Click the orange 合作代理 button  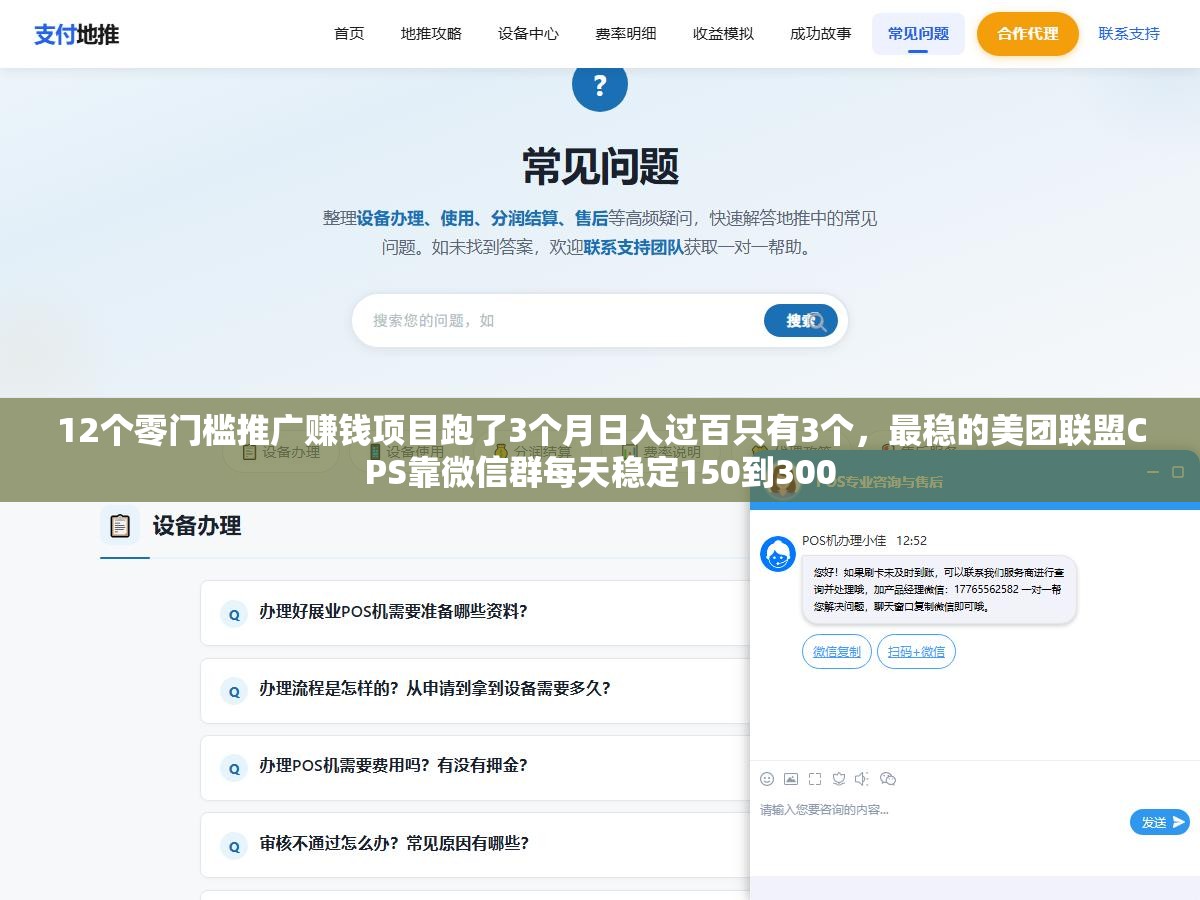point(1027,34)
